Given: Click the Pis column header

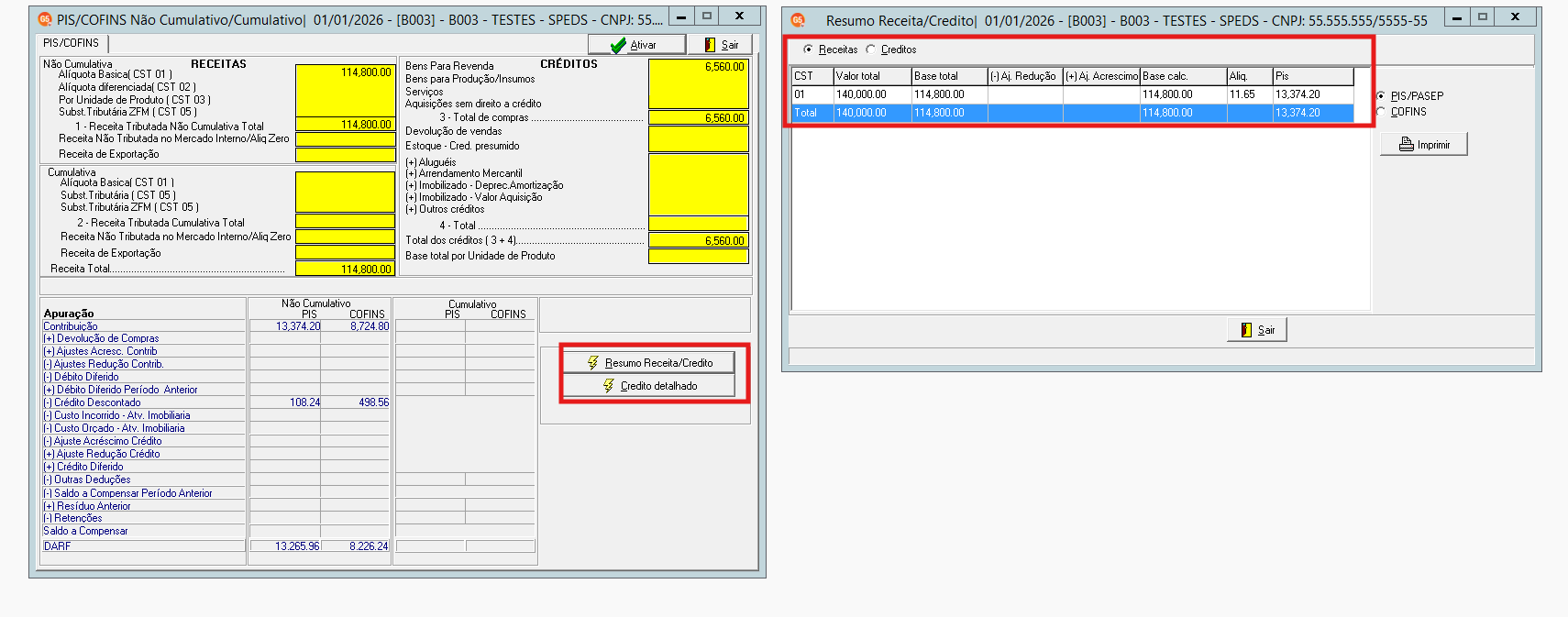Looking at the screenshot, I should [1314, 76].
